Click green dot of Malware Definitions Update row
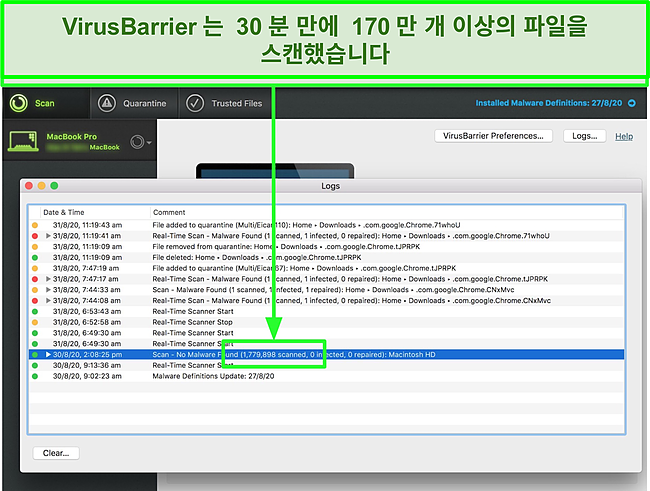 pyautogui.click(x=35, y=376)
